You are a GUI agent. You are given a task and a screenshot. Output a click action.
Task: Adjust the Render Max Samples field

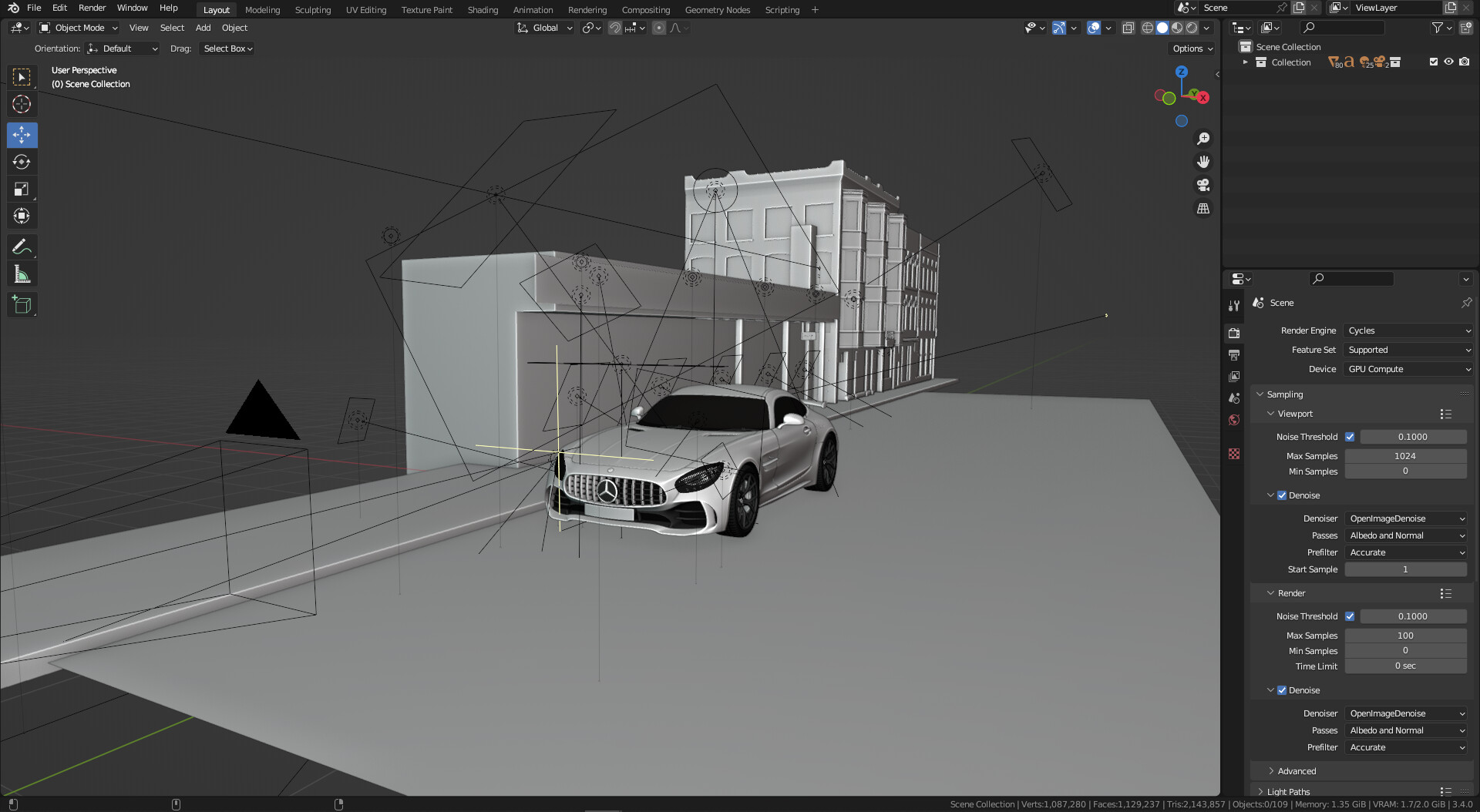click(1404, 636)
